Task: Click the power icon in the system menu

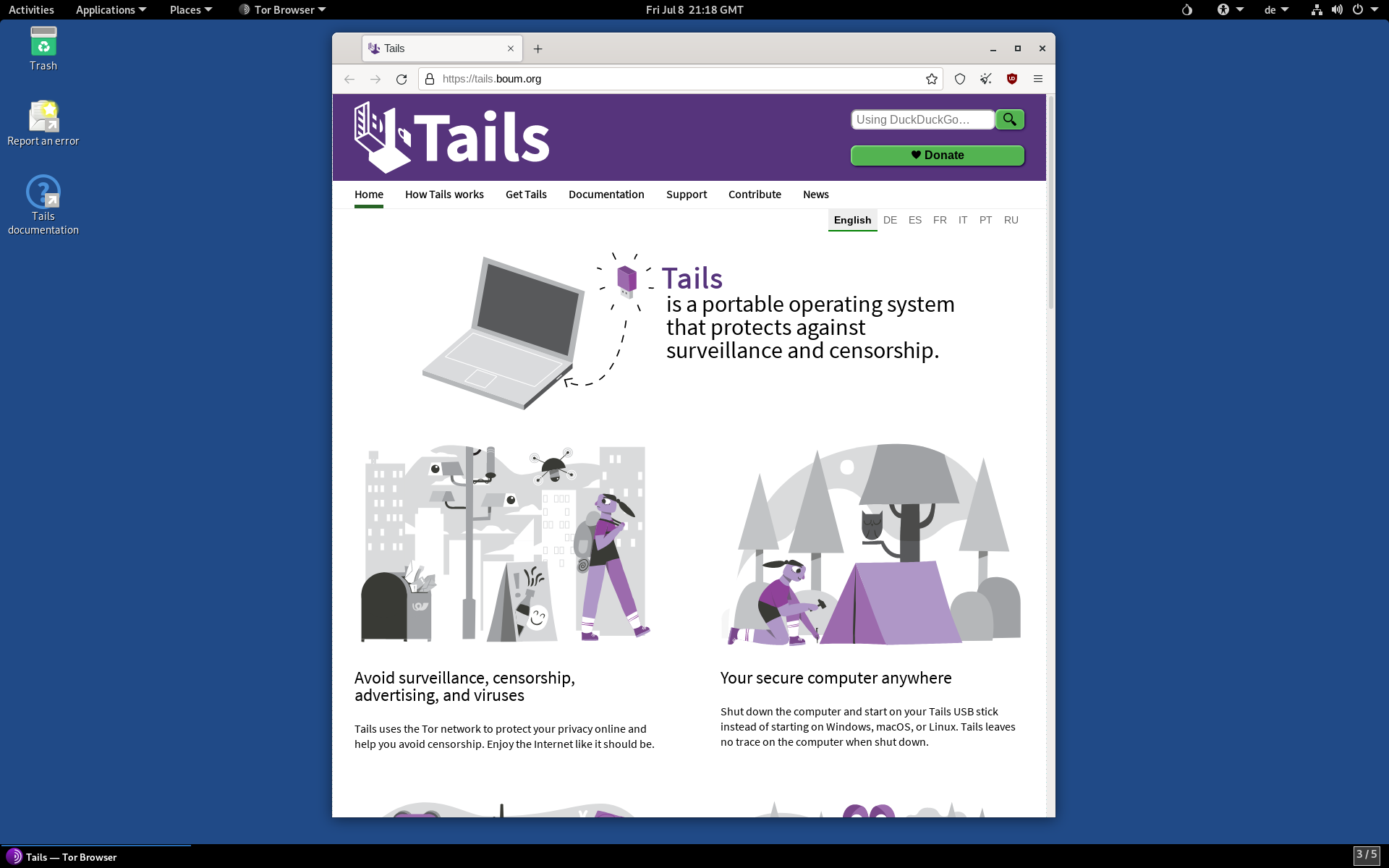Action: tap(1358, 9)
